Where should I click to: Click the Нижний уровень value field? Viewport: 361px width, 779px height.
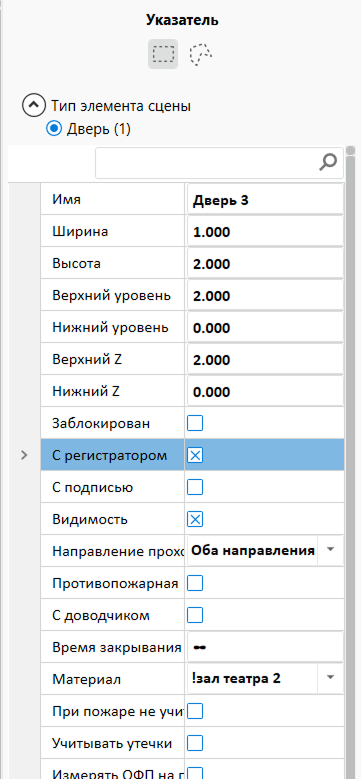[265, 328]
